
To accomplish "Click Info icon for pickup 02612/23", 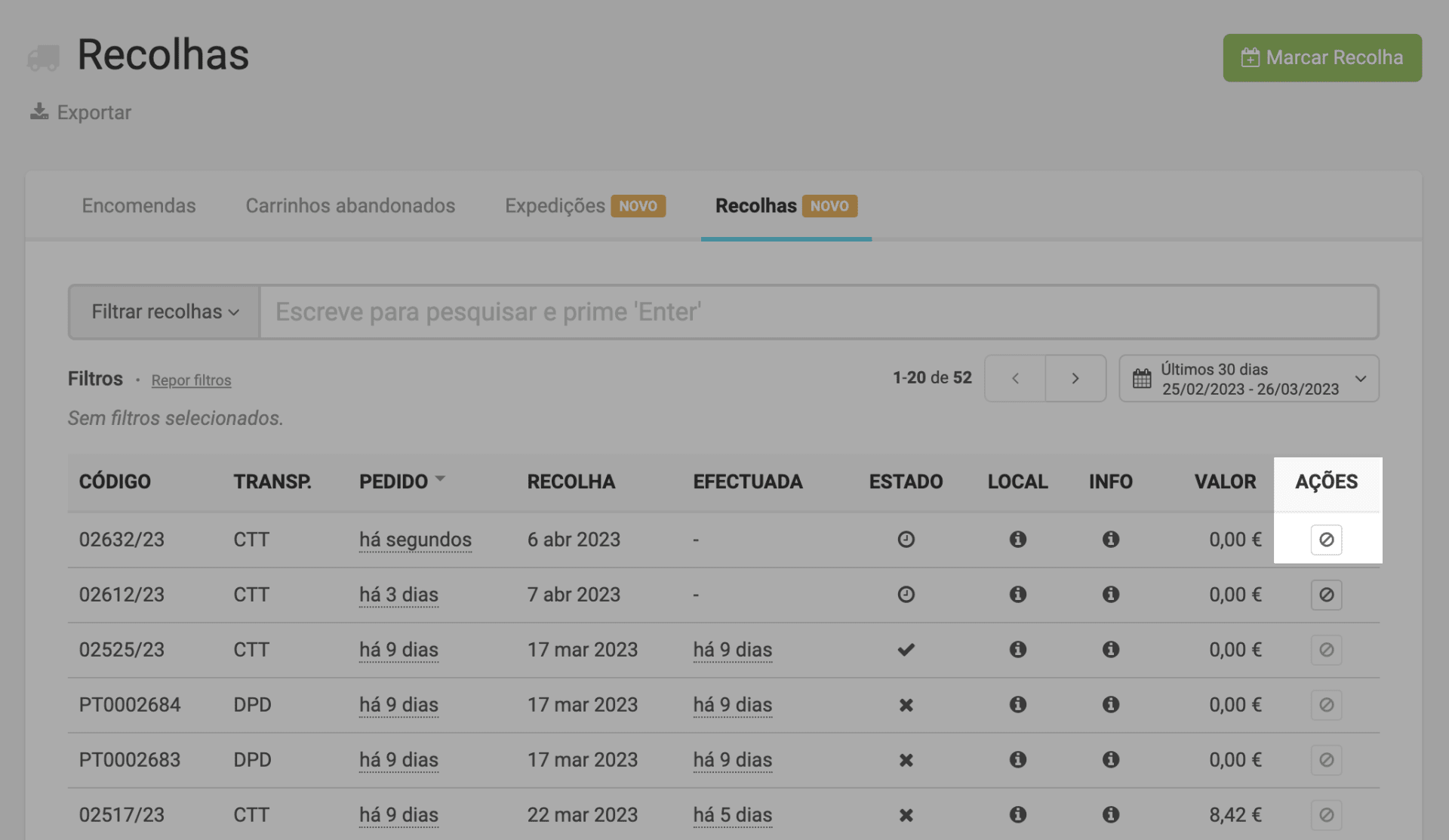I will pos(1110,595).
